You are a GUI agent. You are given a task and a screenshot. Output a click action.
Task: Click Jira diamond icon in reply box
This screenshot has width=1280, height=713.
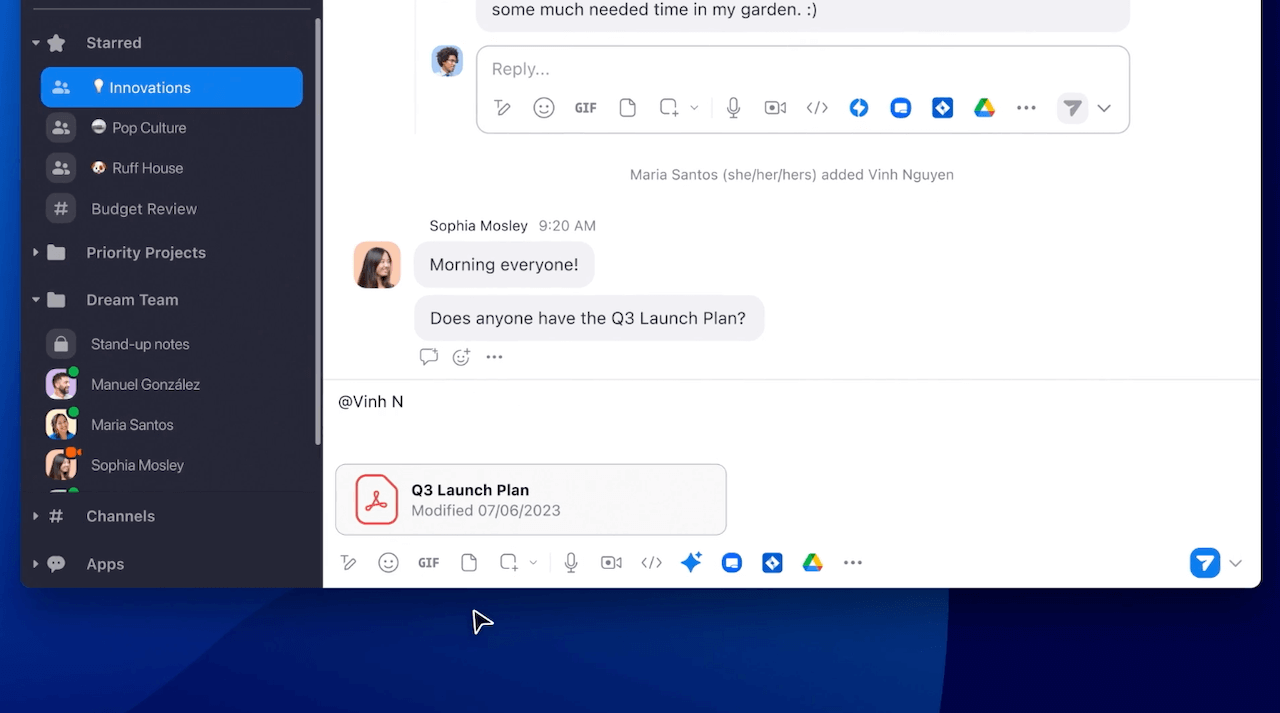pos(943,108)
